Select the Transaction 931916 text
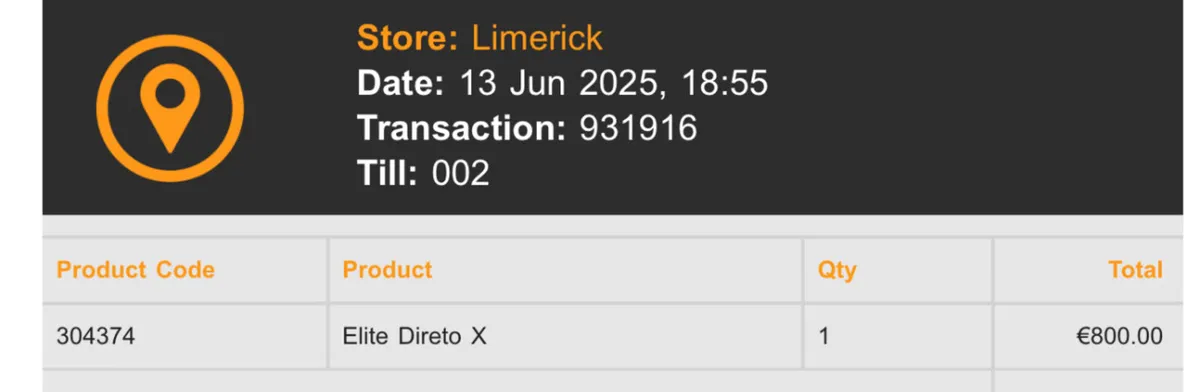This screenshot has height=392, width=1200. (x=527, y=128)
